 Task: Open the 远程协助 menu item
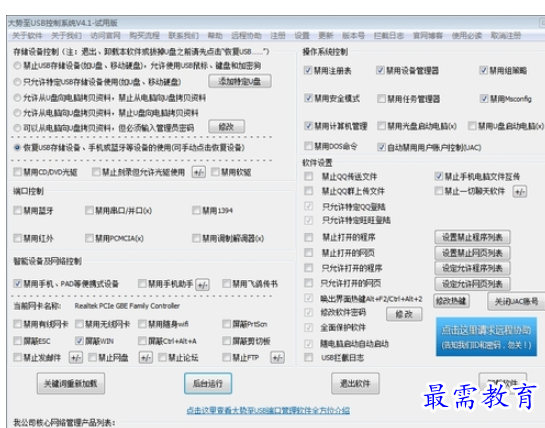[x=246, y=35]
